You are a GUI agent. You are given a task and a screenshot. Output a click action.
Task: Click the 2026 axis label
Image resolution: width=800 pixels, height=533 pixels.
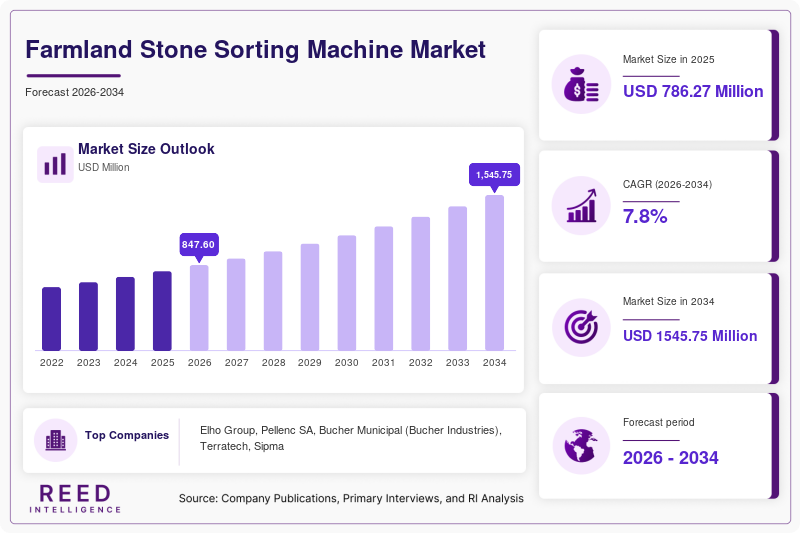click(x=199, y=363)
